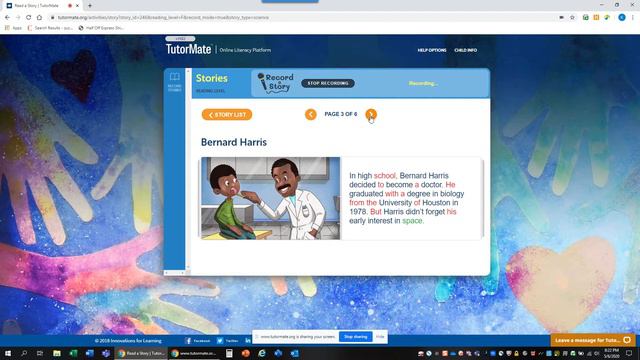Open Windows taskbar search
Image resolution: width=640 pixels, height=360 pixels.
click(24, 353)
